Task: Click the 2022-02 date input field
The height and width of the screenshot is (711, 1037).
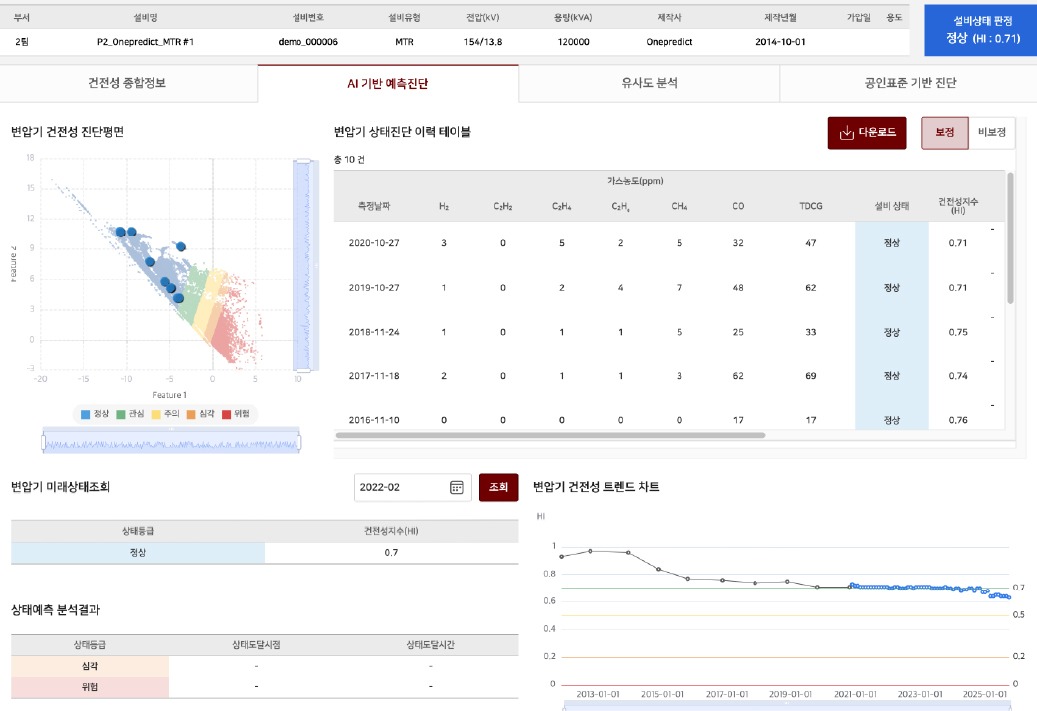Action: [412, 487]
